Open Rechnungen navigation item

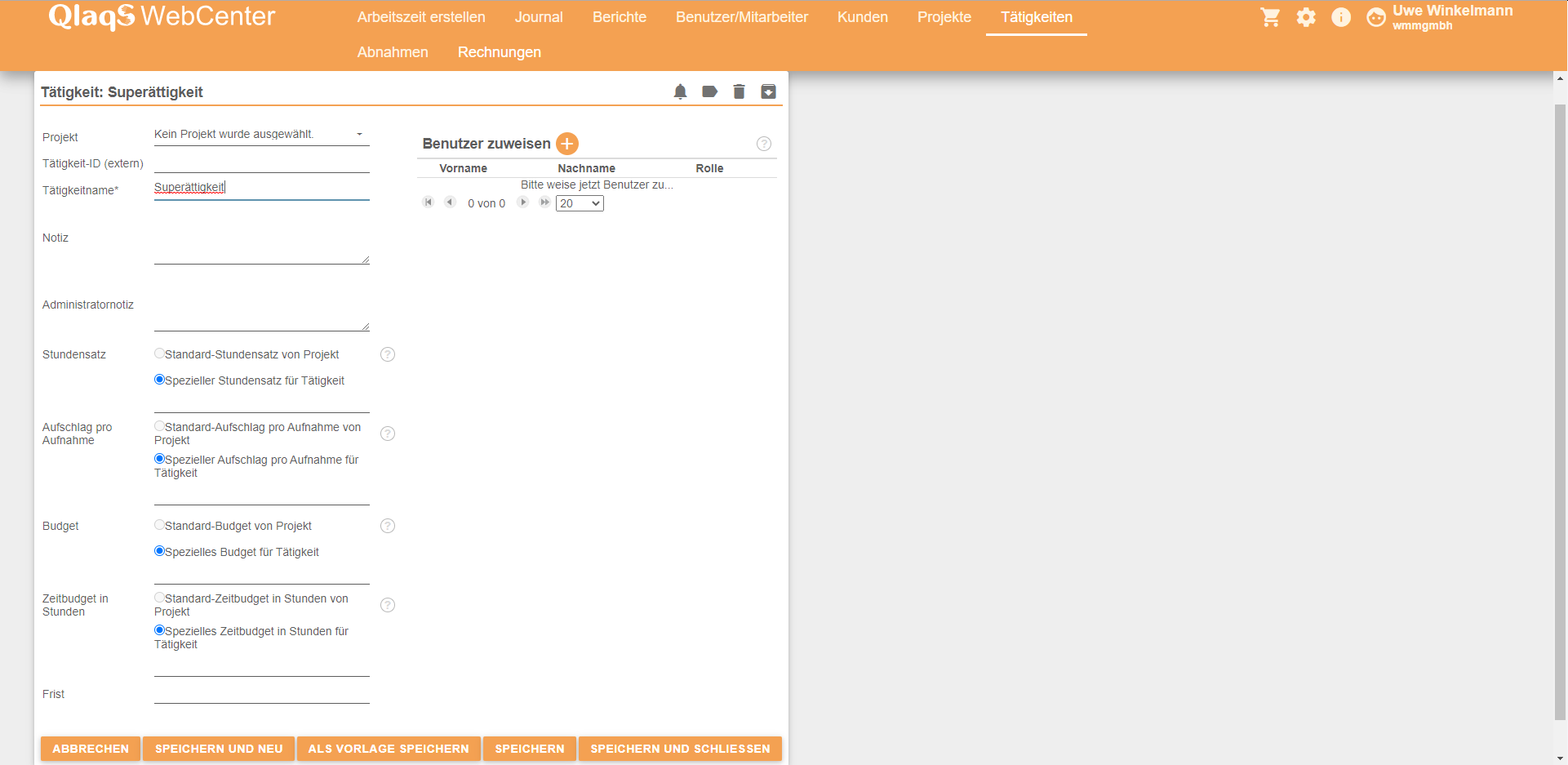[x=500, y=52]
